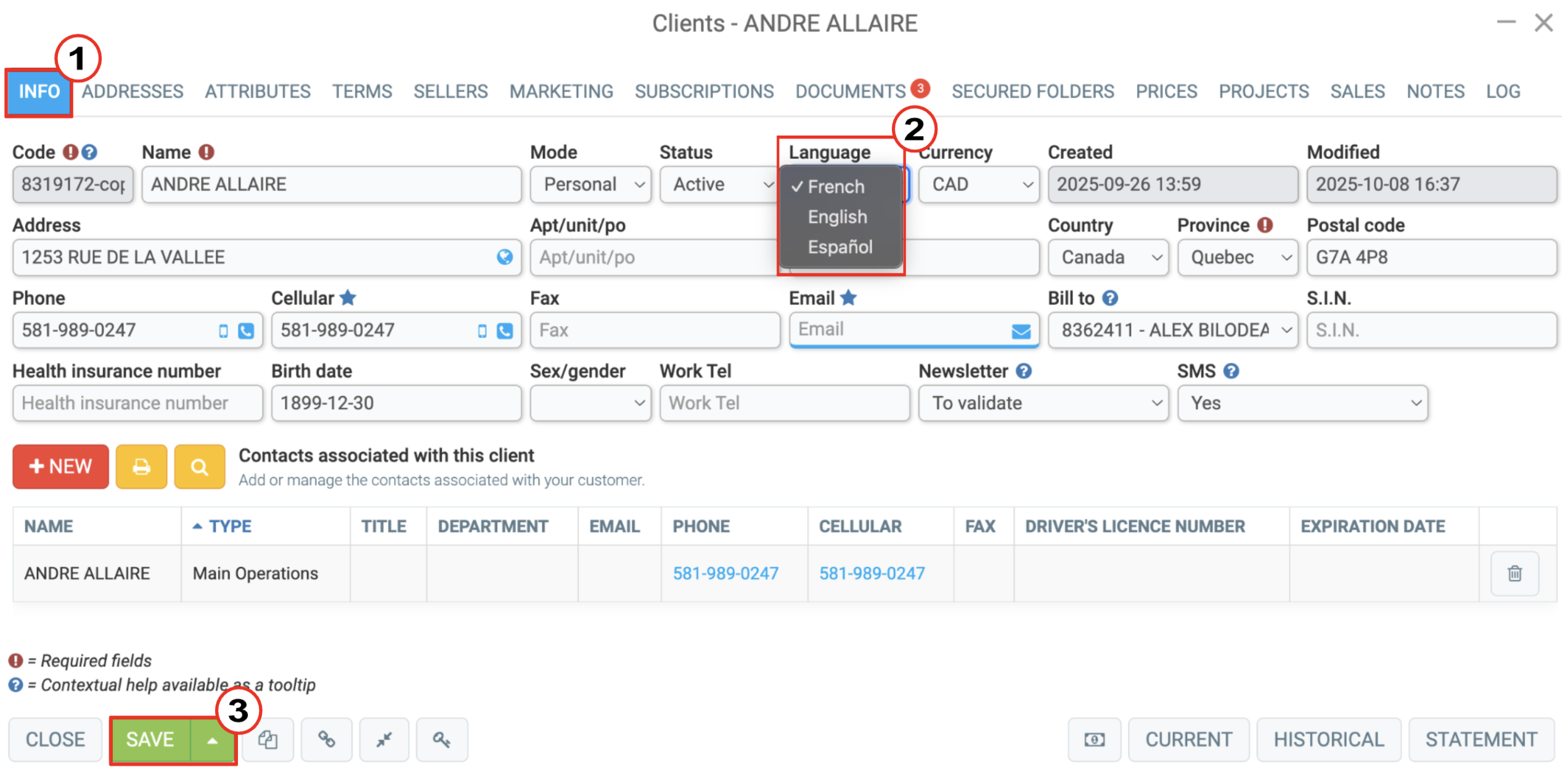Viewport: 1568px width, 774px height.
Task: Delete the ANDRE ALLAIRE contact row
Action: coord(1514,573)
